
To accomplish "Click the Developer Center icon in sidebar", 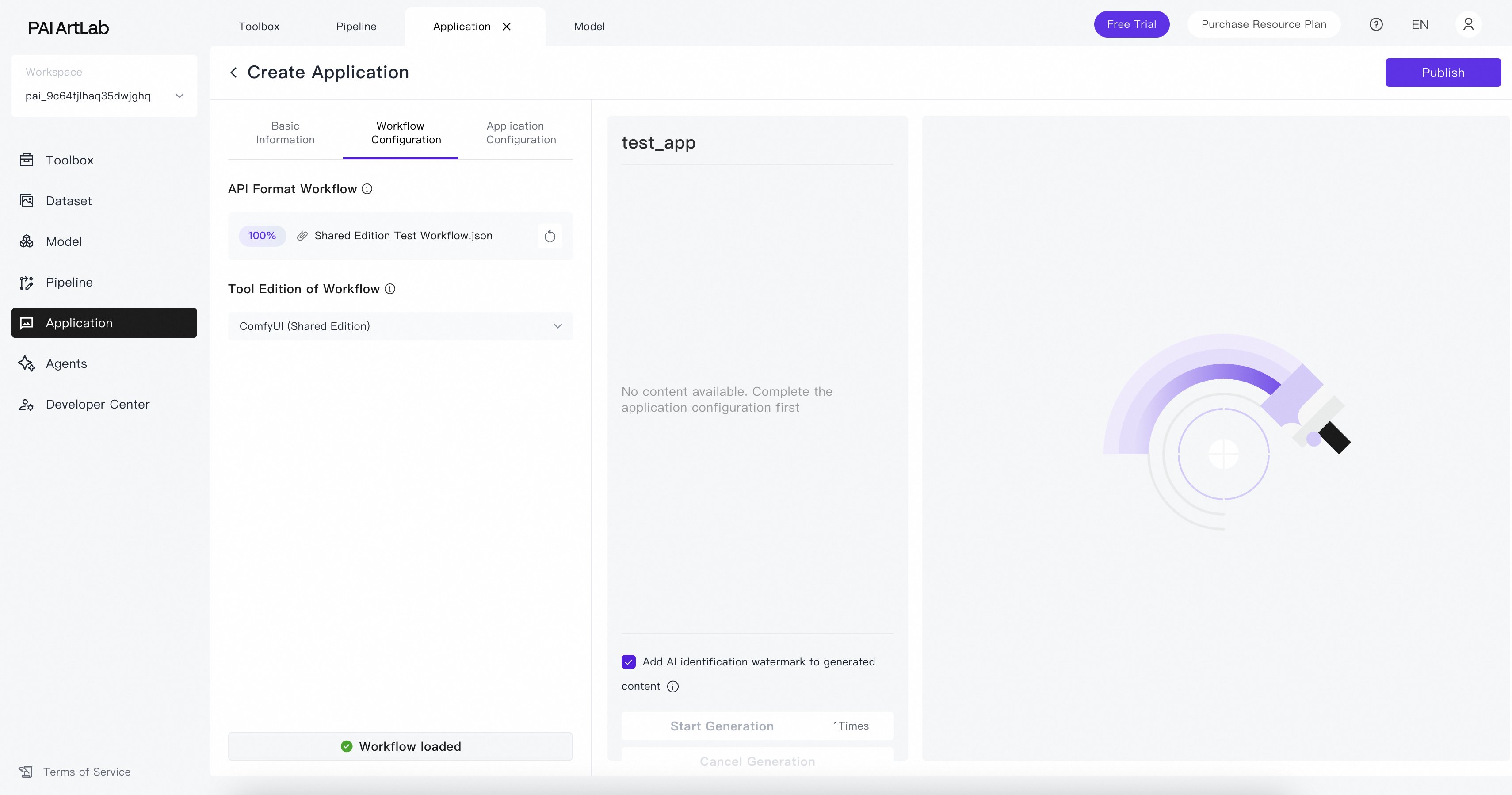I will [27, 405].
